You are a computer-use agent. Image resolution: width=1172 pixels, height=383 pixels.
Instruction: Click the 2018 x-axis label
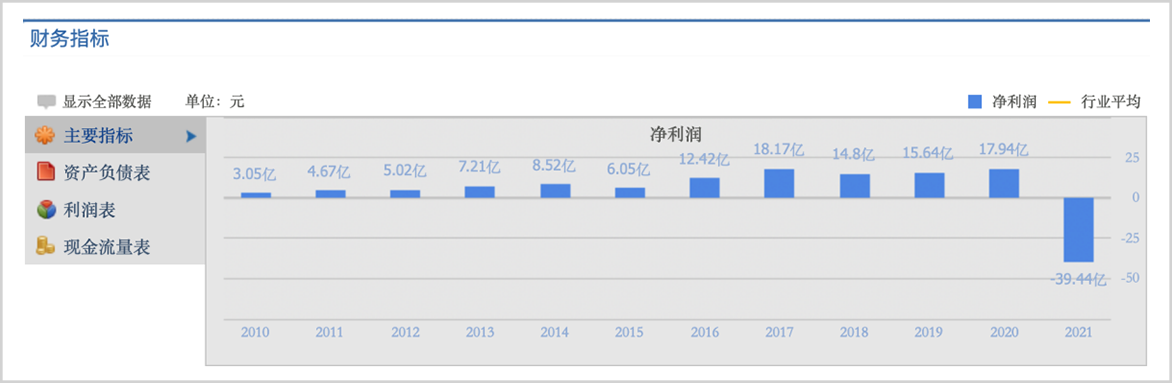pos(854,333)
